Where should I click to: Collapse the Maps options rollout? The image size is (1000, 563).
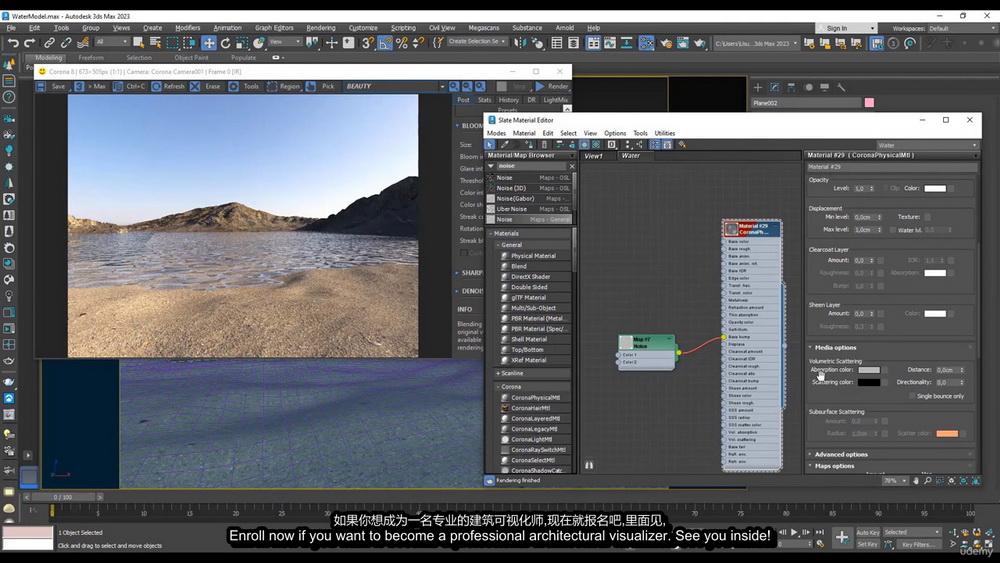pyautogui.click(x=834, y=466)
